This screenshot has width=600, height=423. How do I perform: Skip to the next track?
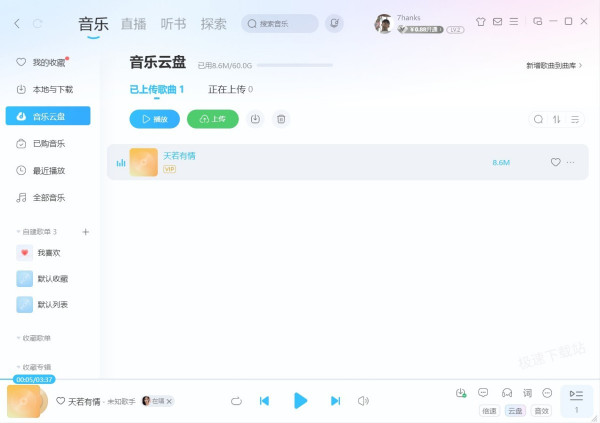(x=335, y=401)
